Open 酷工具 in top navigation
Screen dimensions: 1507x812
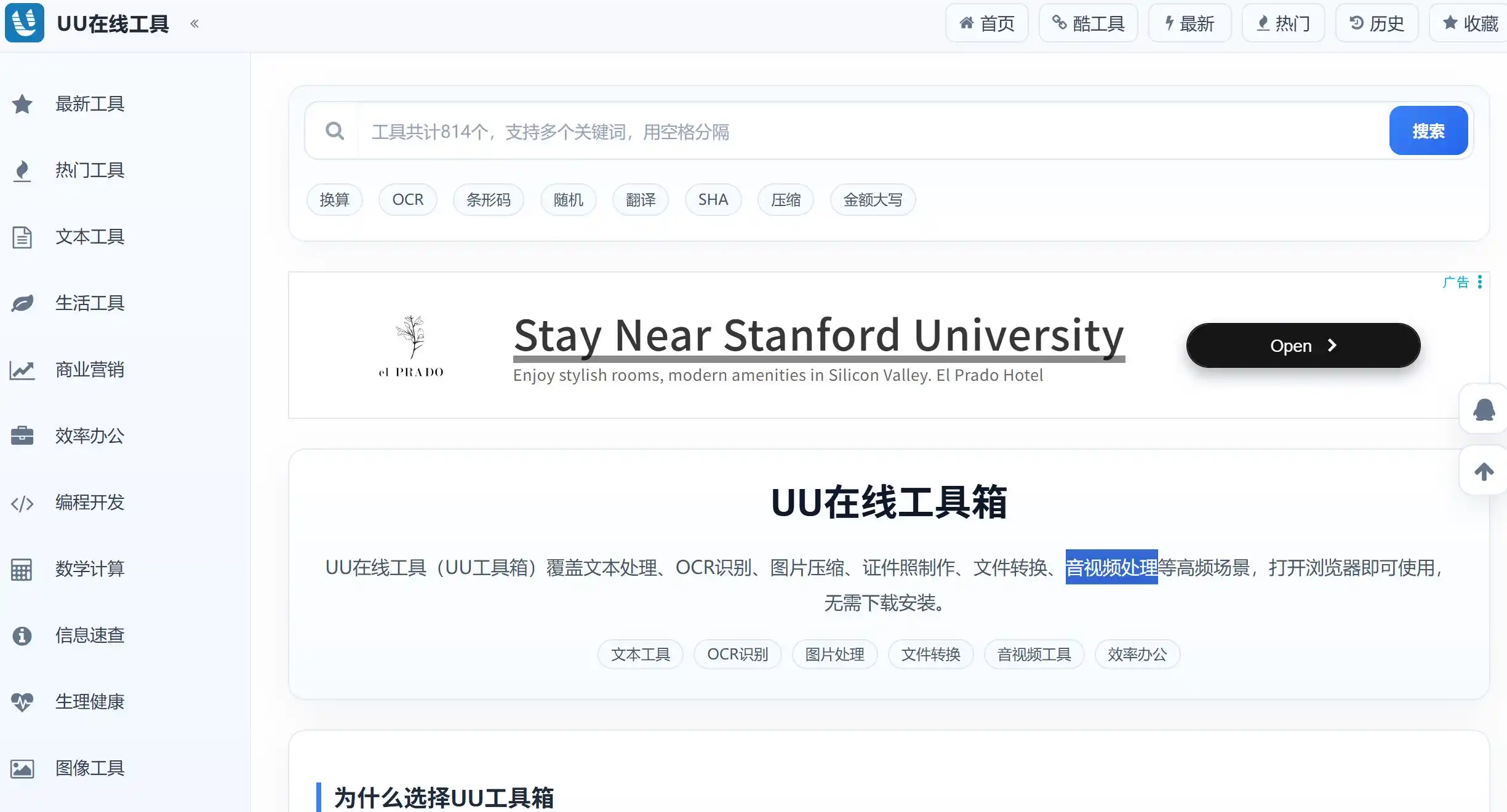point(1088,23)
